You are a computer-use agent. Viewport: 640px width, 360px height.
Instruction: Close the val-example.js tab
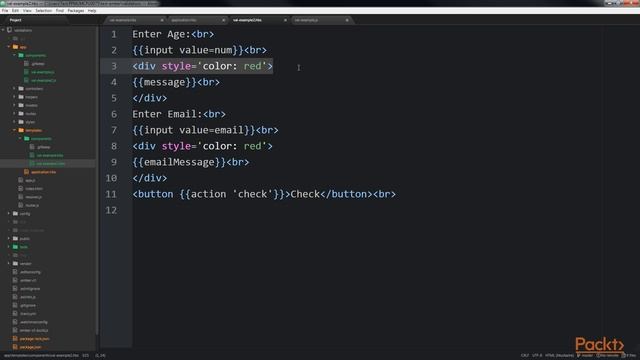(347, 20)
